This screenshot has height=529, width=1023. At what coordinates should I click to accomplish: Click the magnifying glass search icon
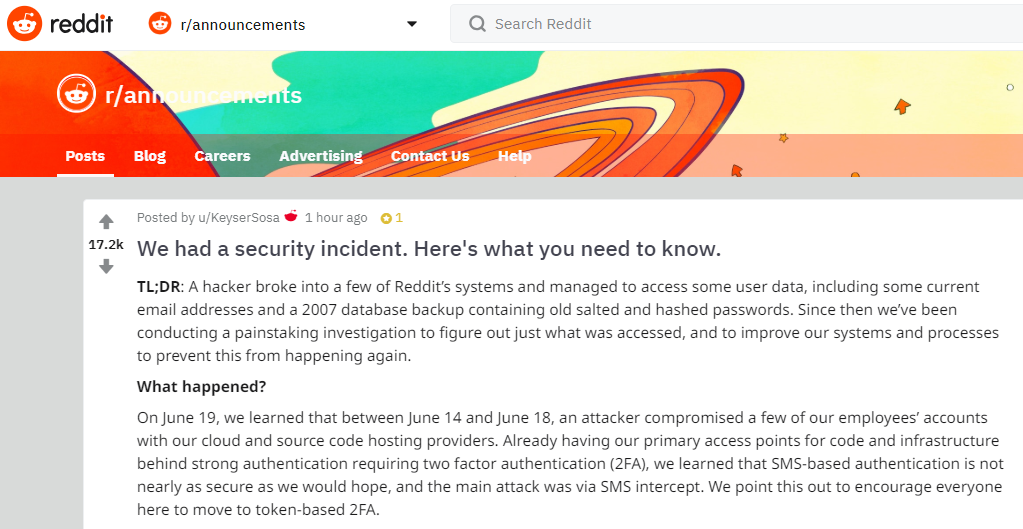[x=478, y=24]
